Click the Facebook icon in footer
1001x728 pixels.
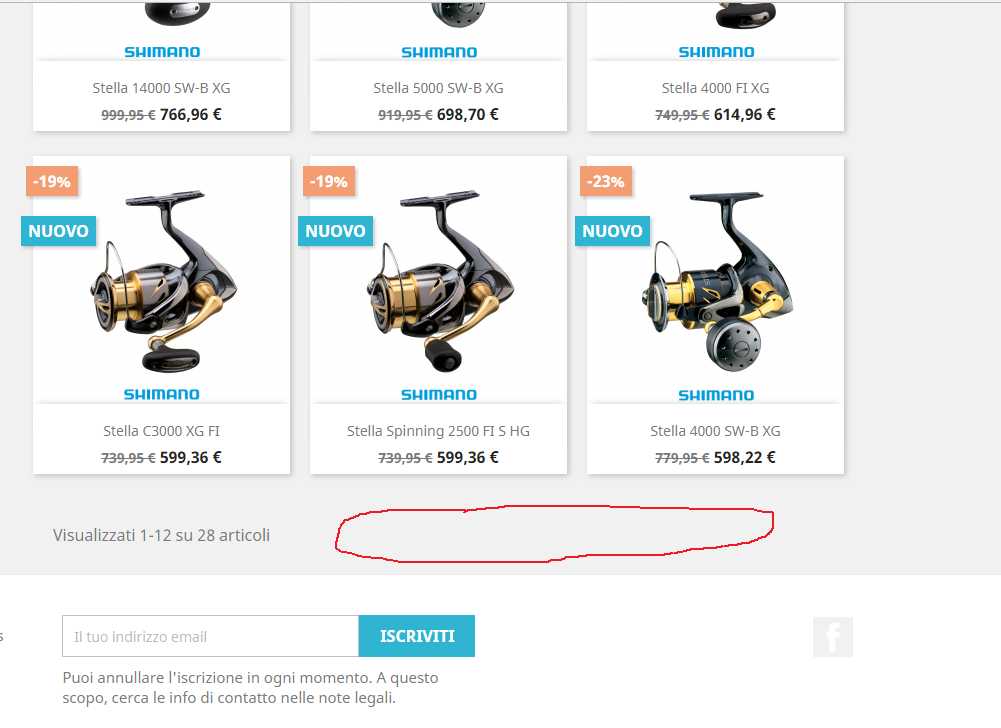(x=832, y=637)
